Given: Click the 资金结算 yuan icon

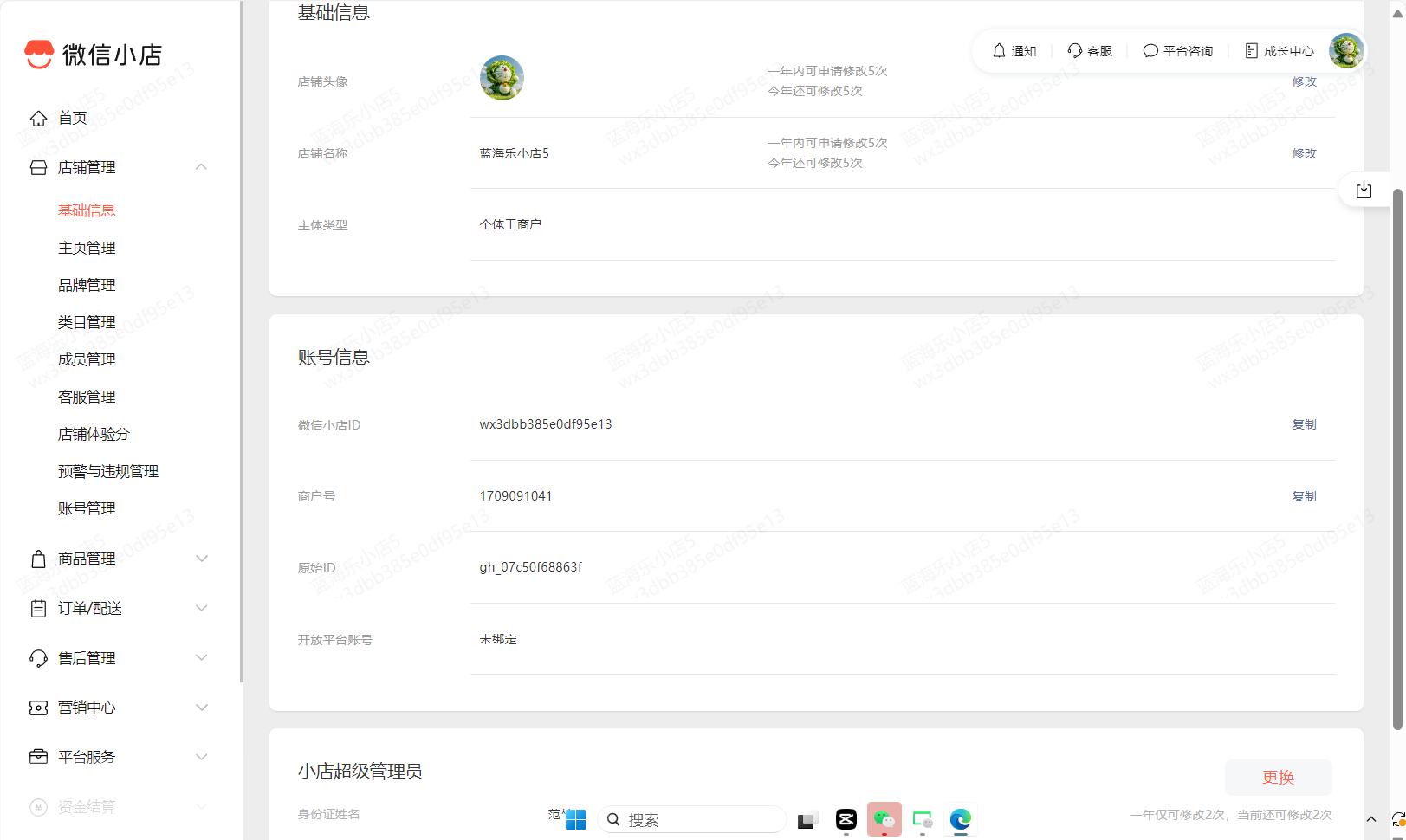Looking at the screenshot, I should [x=38, y=807].
